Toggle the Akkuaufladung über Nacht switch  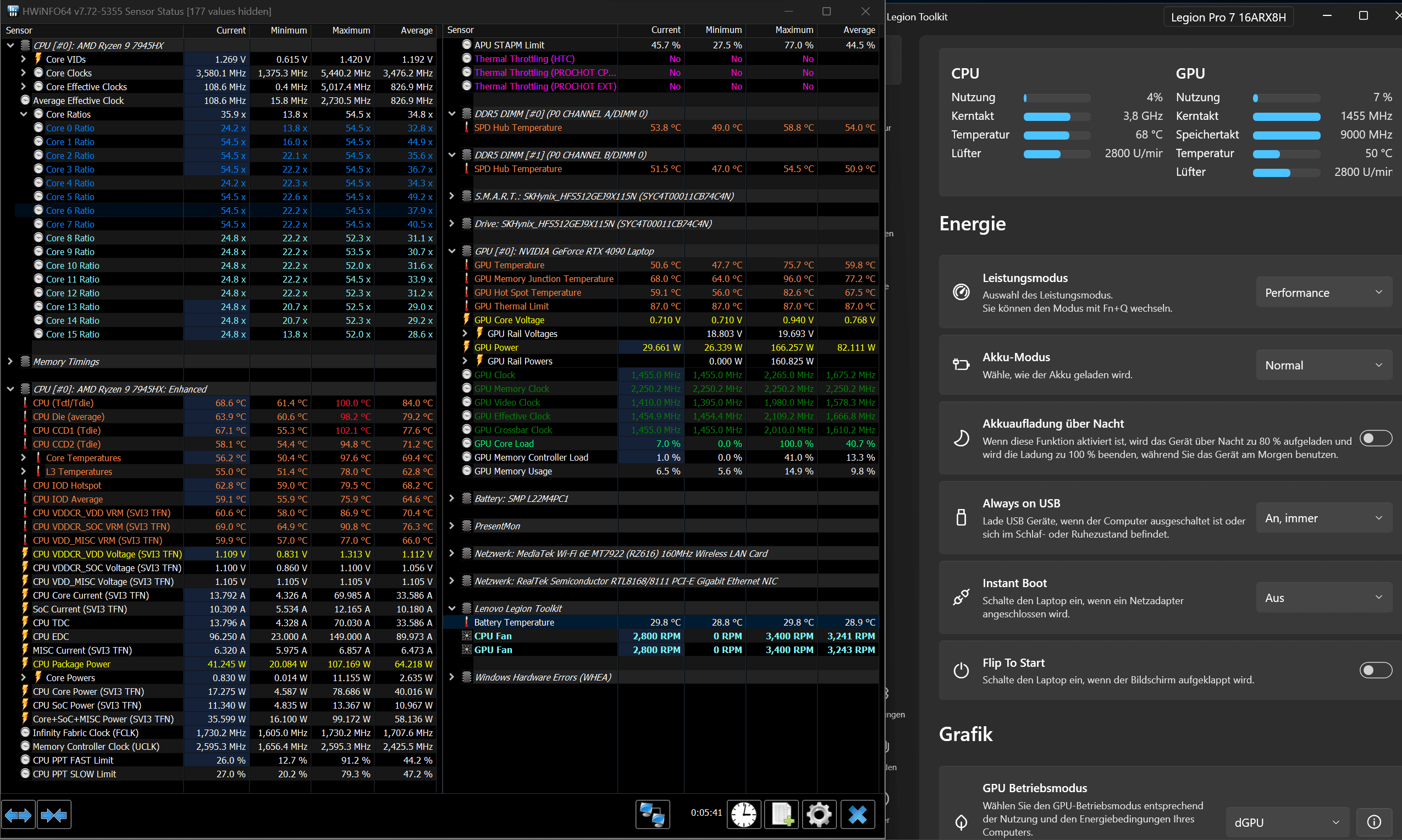[x=1376, y=438]
